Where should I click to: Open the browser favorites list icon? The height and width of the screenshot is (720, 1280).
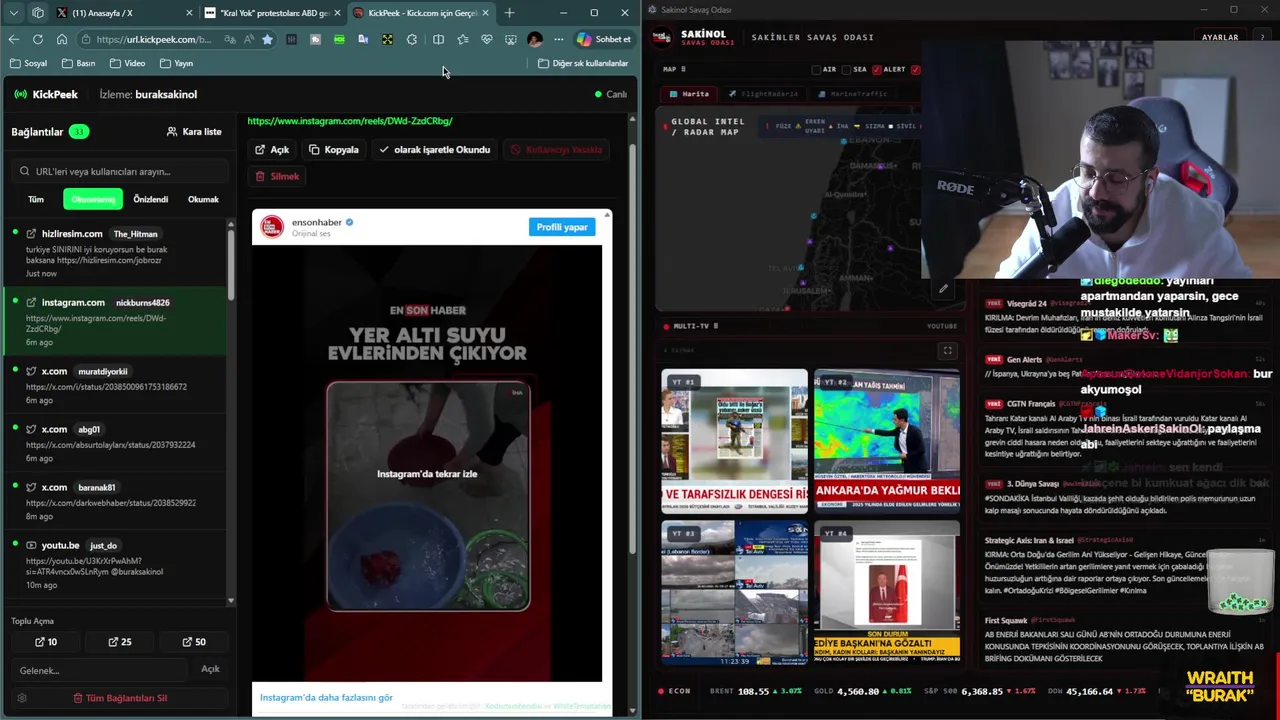[x=462, y=39]
